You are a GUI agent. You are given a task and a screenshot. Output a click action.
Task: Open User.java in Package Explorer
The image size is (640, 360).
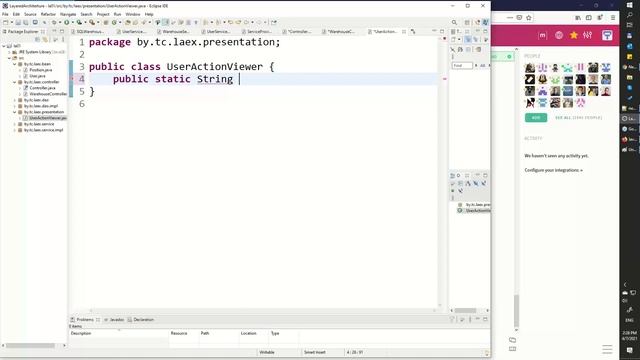tap(37, 76)
